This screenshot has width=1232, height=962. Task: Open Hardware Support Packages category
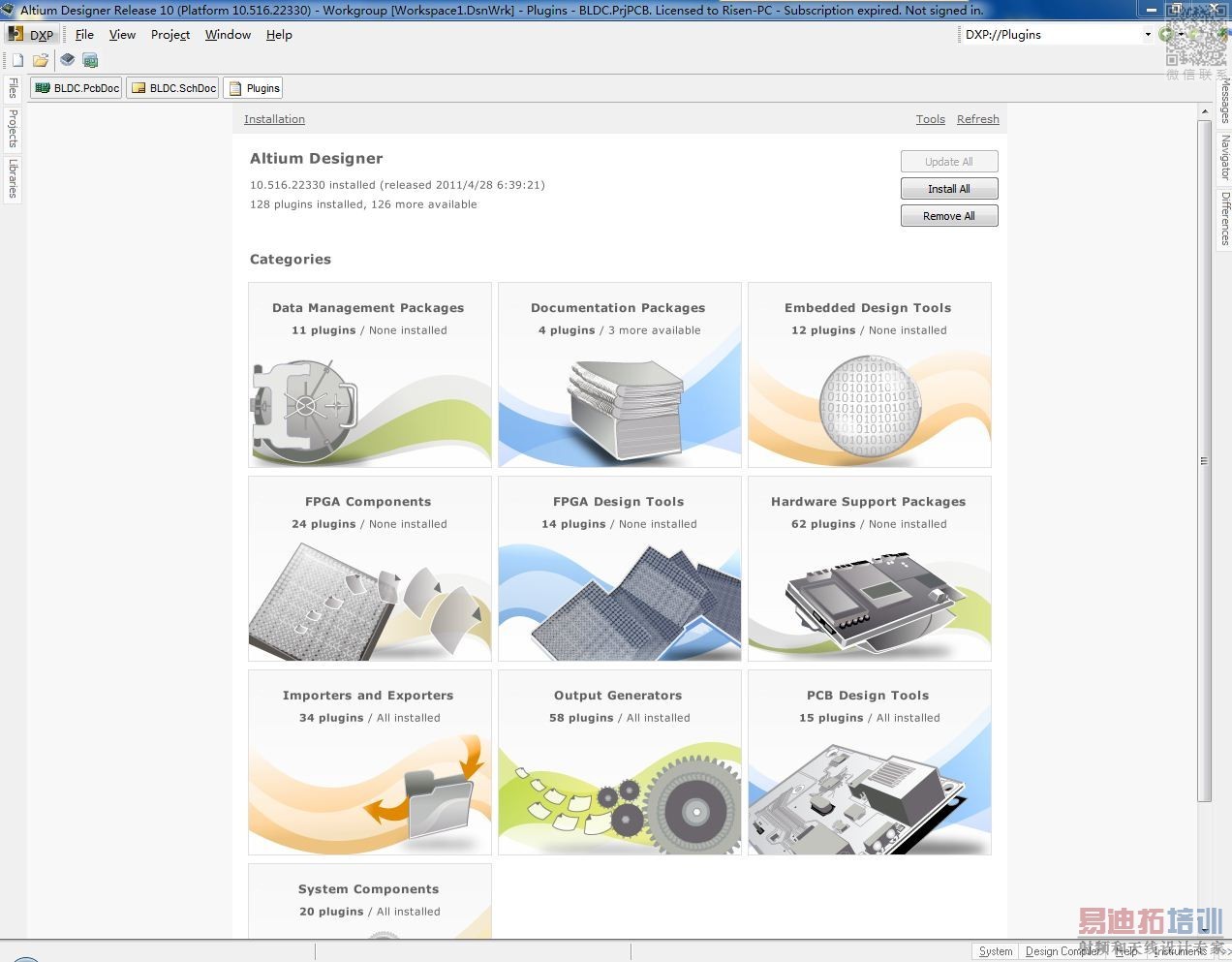[869, 569]
